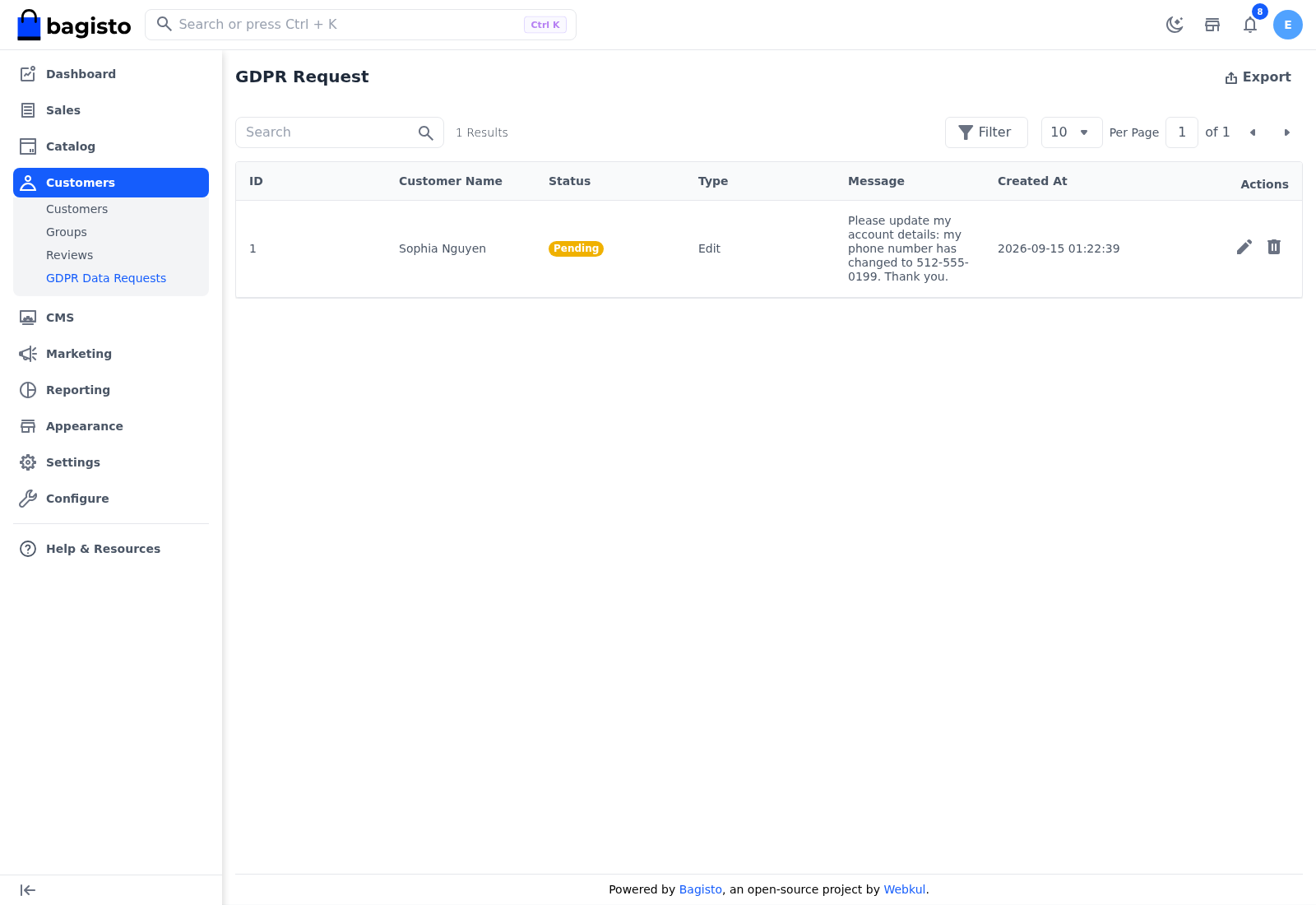Click the Reporting chart icon

(28, 390)
